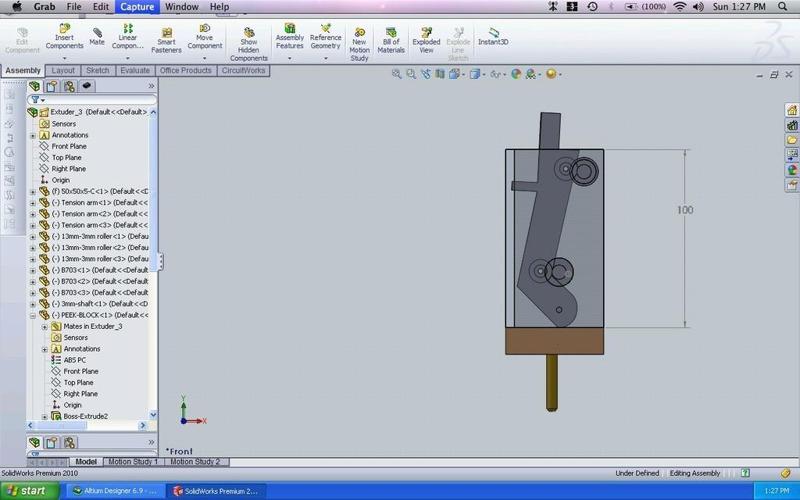Open the Motion Study 1 tab
This screenshot has height=500, width=800.
pyautogui.click(x=134, y=462)
